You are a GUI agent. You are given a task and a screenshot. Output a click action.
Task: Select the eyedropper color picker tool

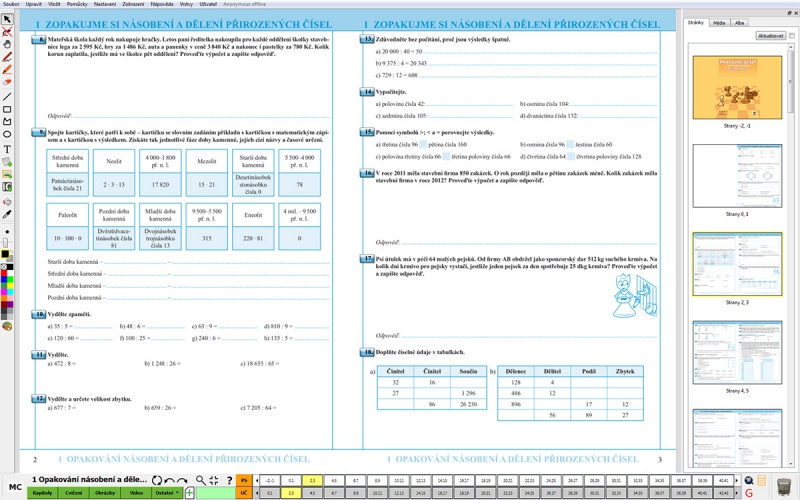click(7, 214)
